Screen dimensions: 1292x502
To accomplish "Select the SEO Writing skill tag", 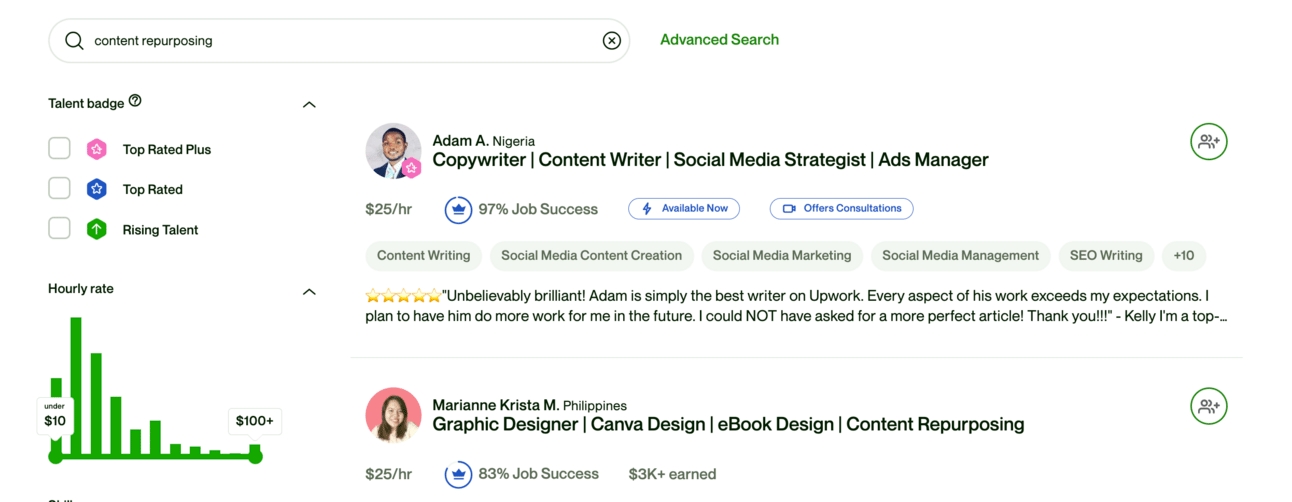I will [1105, 256].
